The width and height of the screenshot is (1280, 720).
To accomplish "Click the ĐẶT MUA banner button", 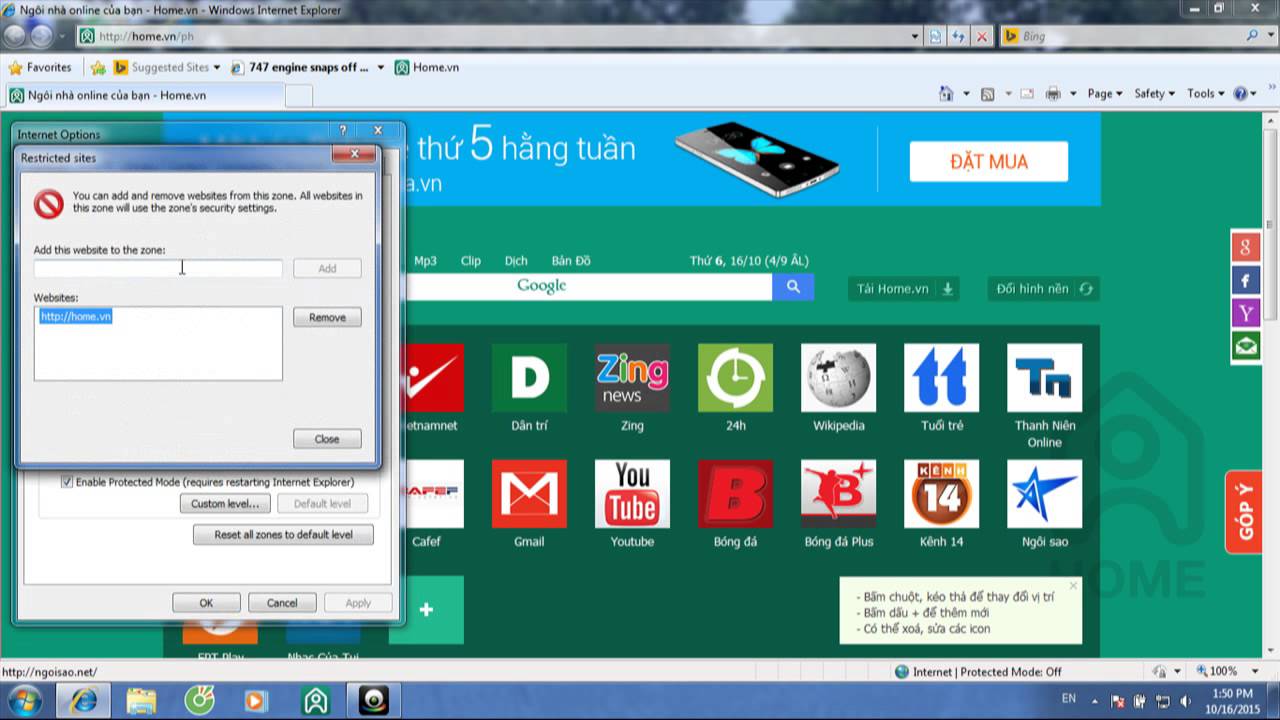I will [989, 162].
